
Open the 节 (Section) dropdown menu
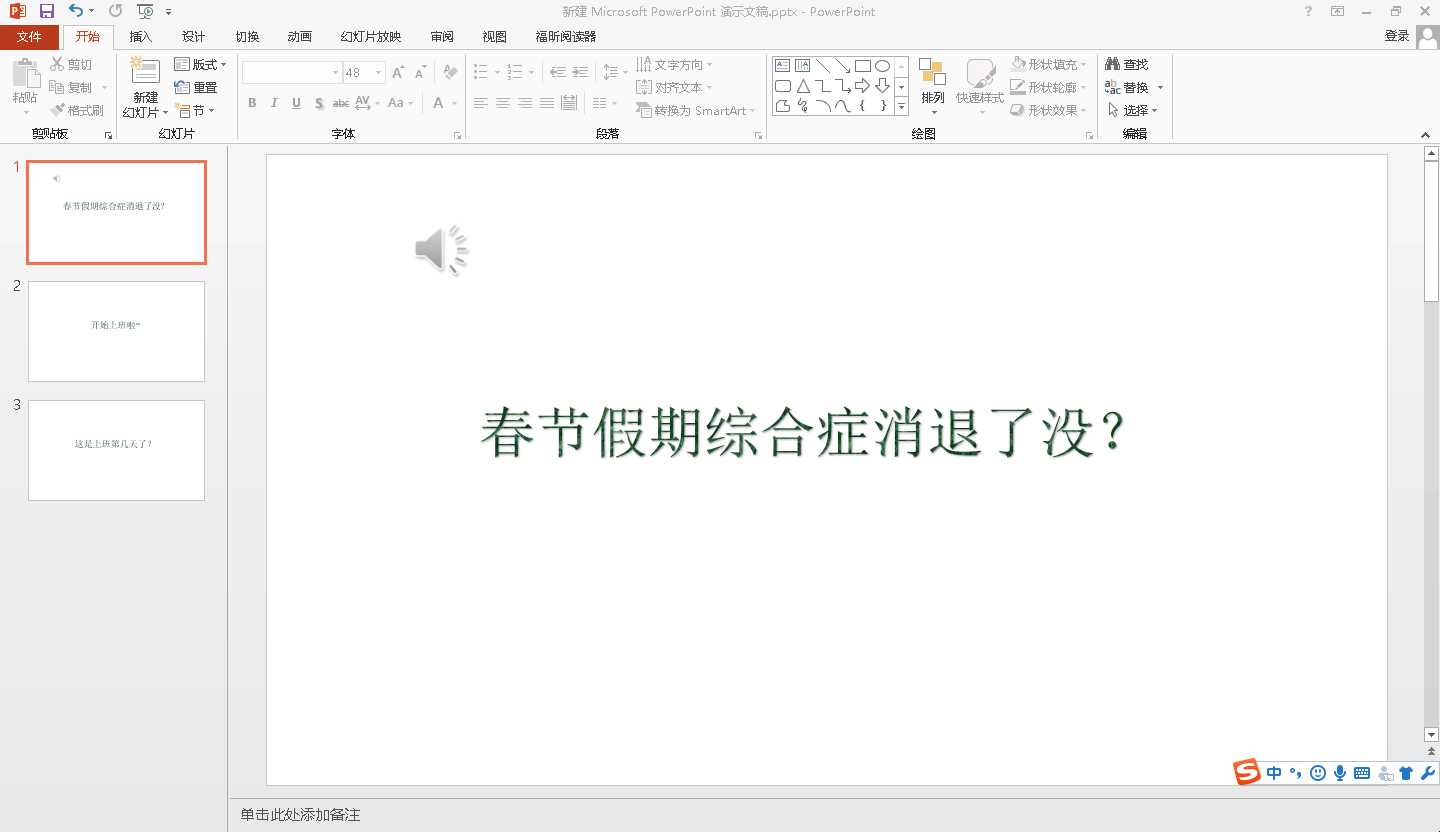[197, 110]
